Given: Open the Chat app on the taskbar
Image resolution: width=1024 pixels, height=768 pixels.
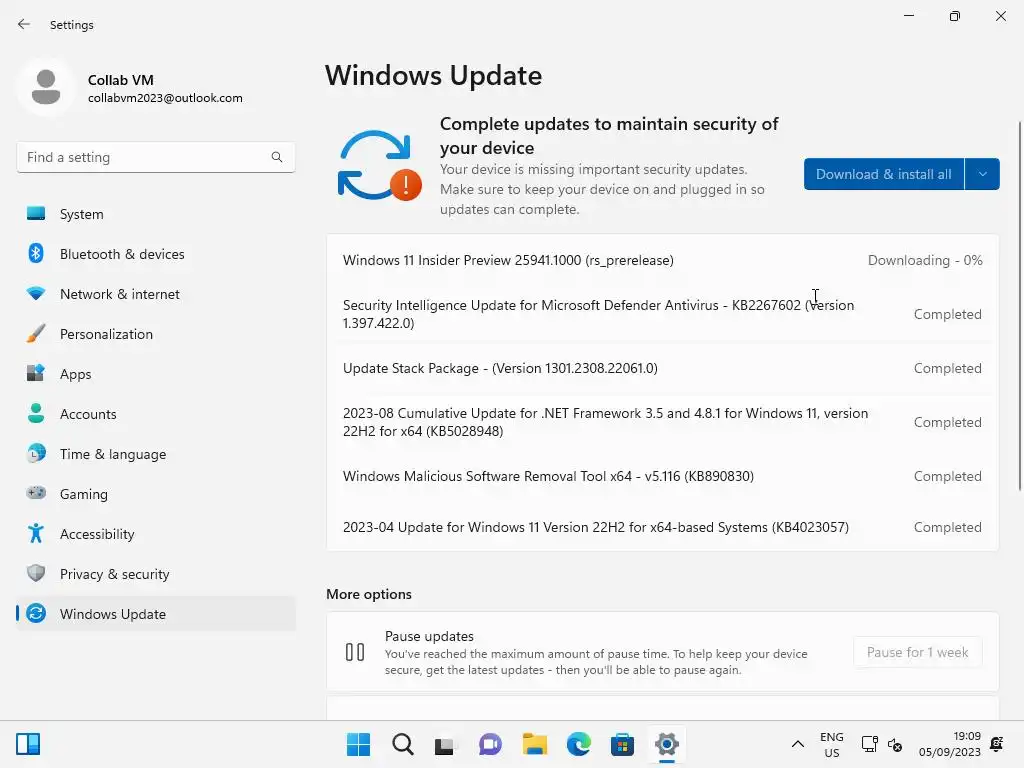Looking at the screenshot, I should 490,744.
